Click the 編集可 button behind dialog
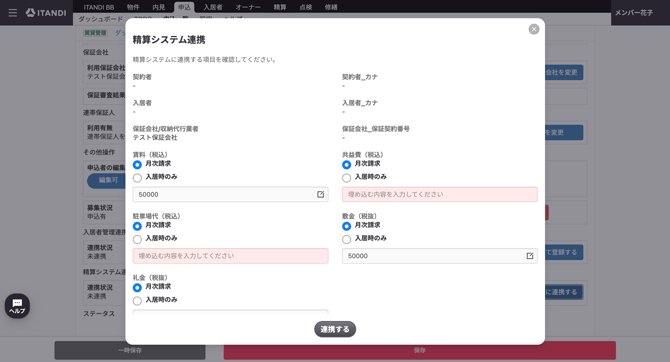 pos(106,181)
